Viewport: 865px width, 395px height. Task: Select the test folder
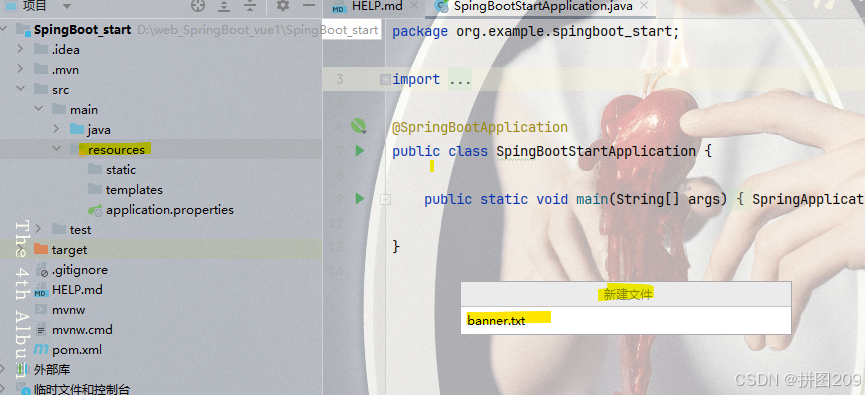81,229
